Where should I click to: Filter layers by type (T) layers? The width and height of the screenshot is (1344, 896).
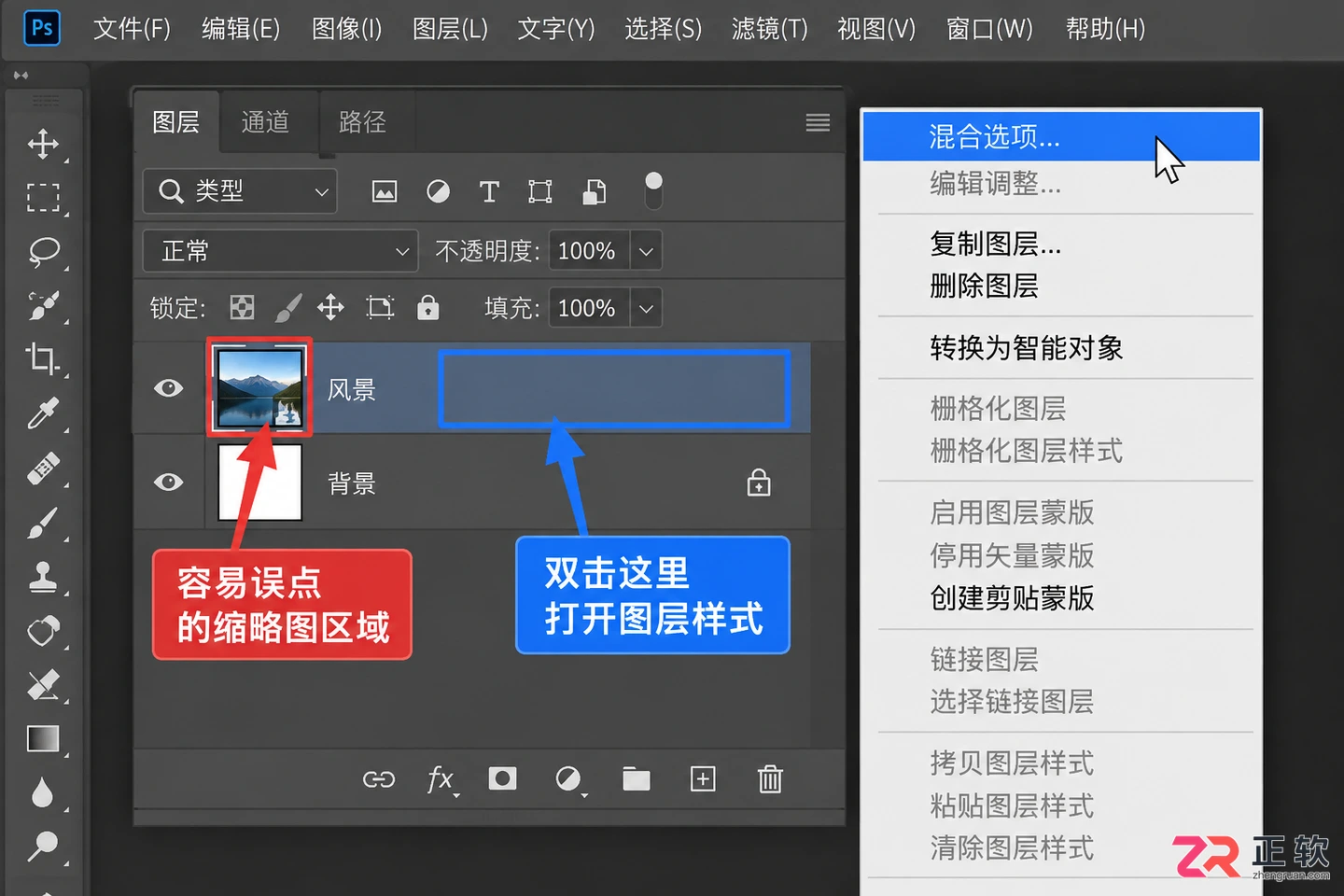click(x=489, y=192)
